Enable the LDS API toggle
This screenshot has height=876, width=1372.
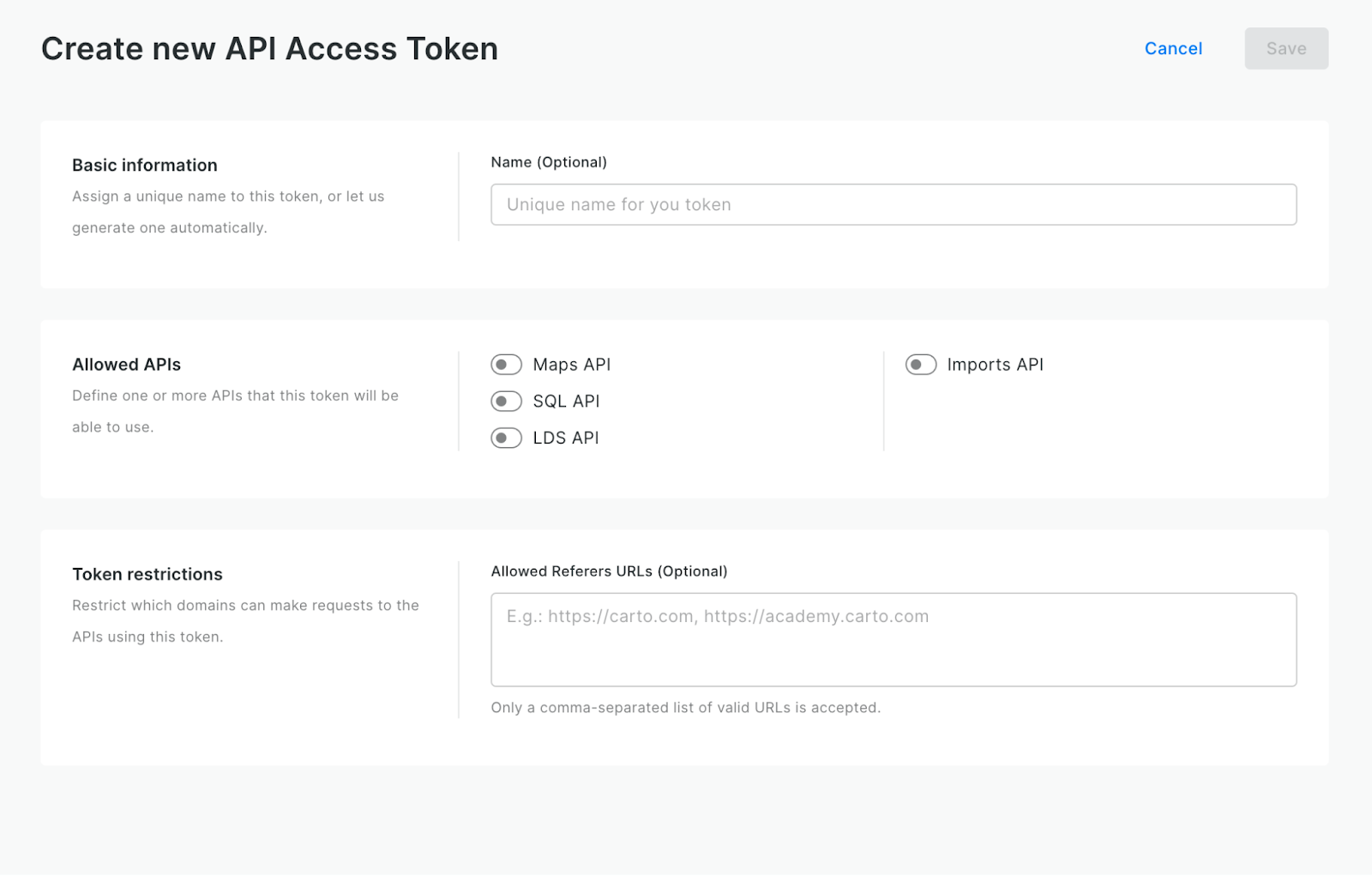tap(506, 438)
